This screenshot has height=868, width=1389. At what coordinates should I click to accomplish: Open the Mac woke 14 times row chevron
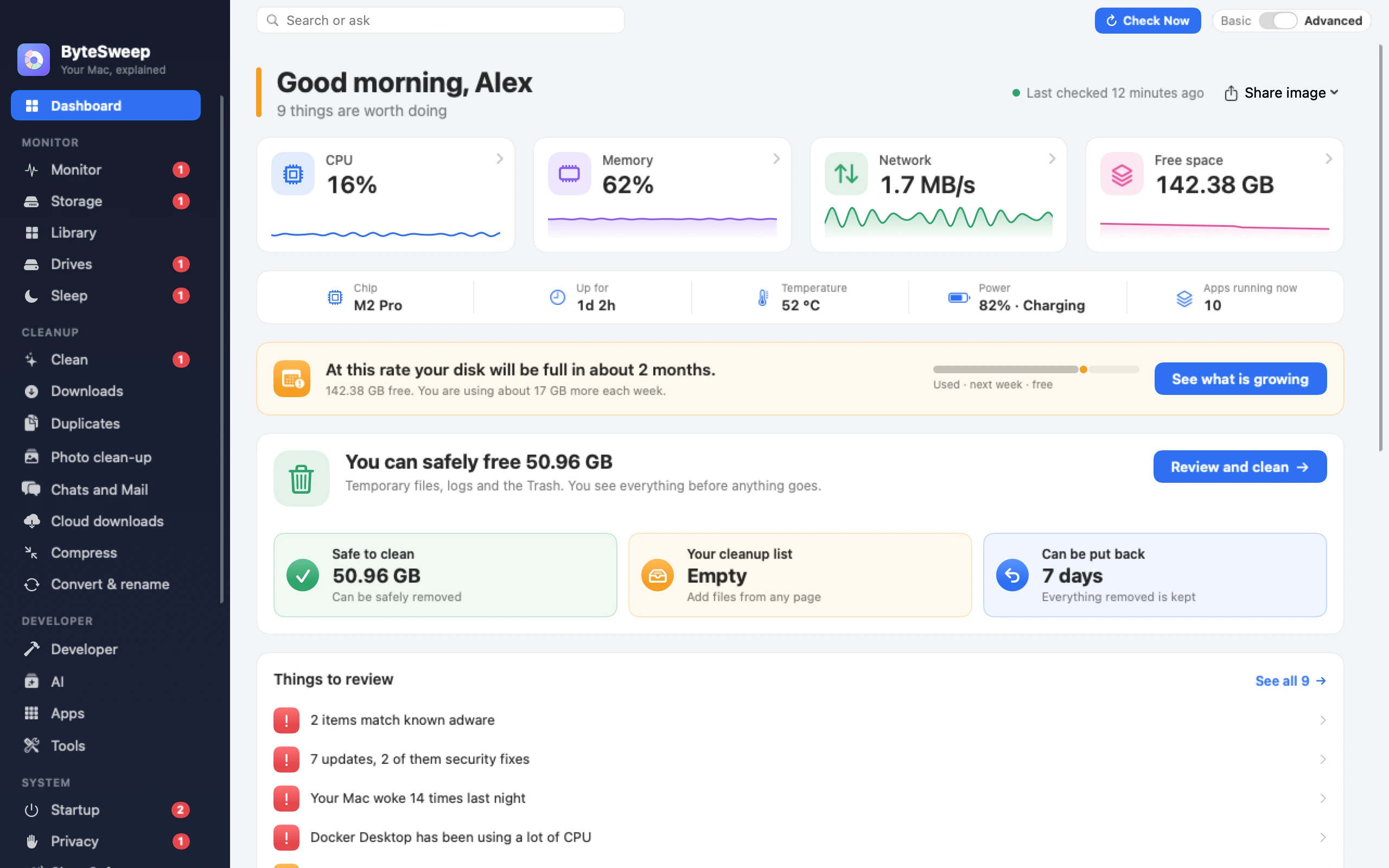[x=1322, y=799]
